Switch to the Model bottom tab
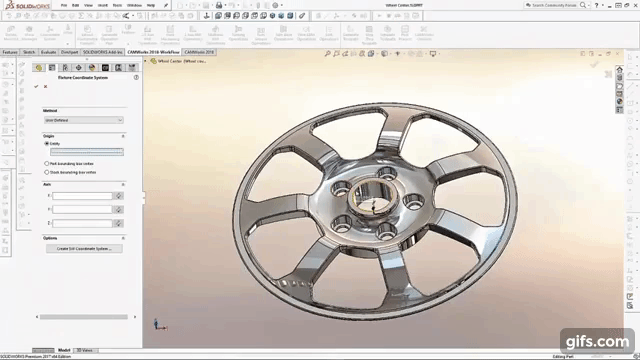640x360 pixels. click(x=64, y=350)
